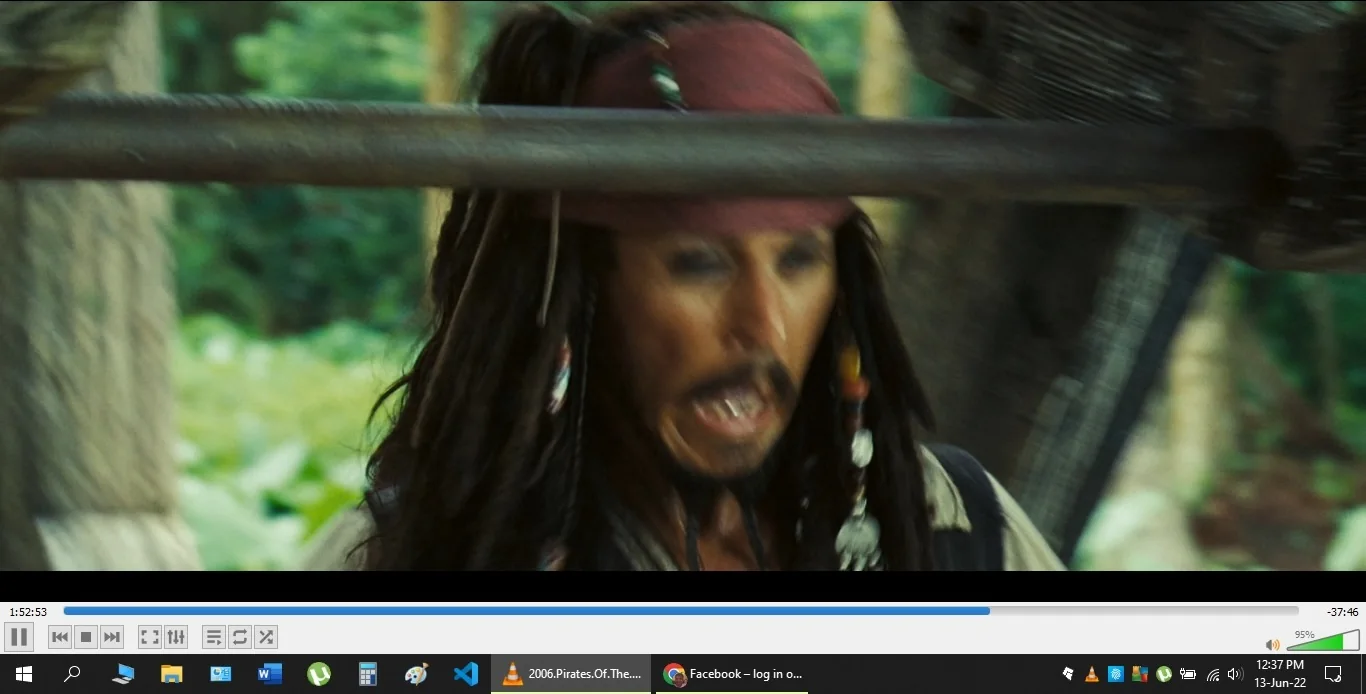Image resolution: width=1366 pixels, height=694 pixels.
Task: Click the colorful blocks tray icon
Action: (x=1140, y=674)
